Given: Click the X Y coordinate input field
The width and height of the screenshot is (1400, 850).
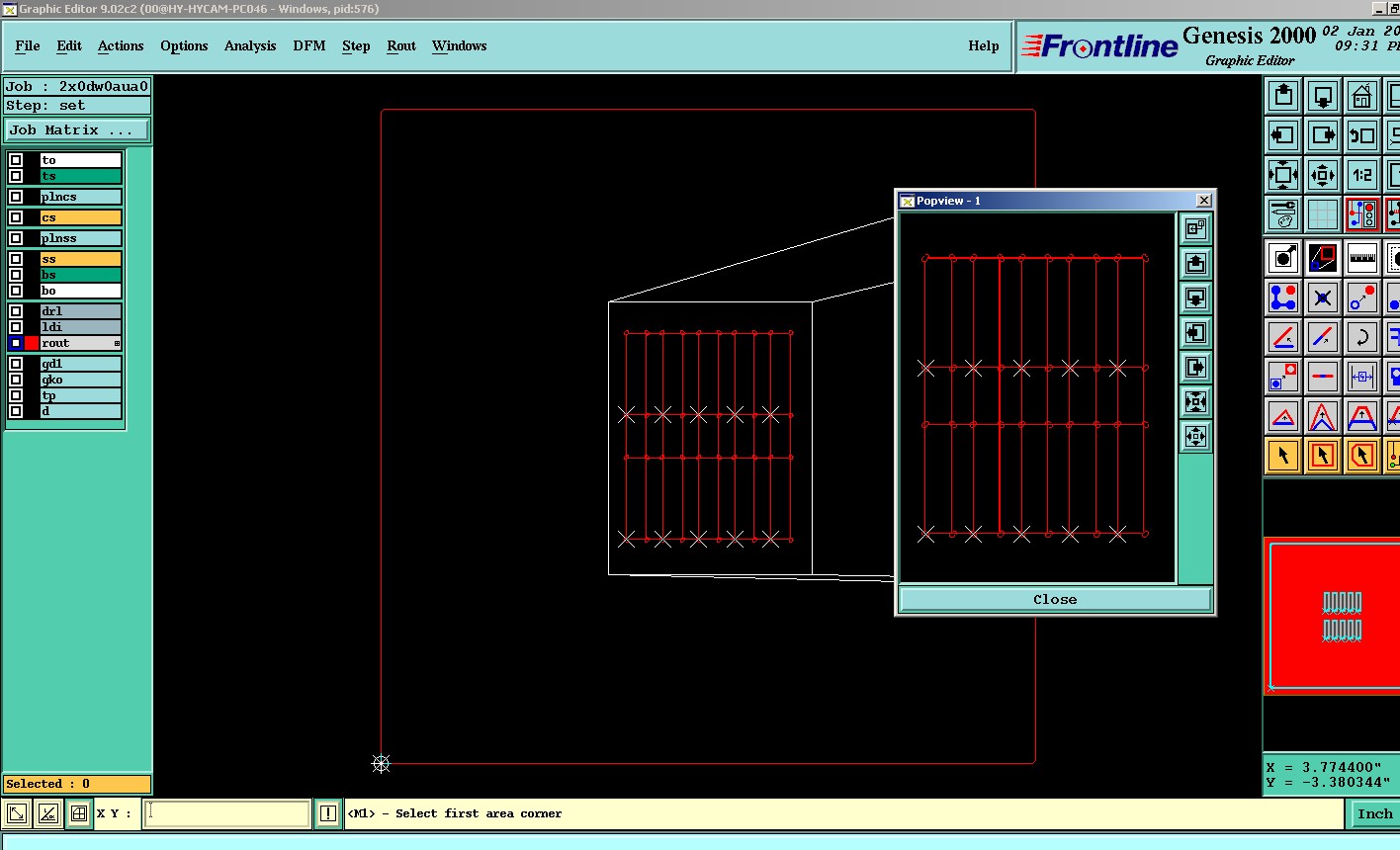Looking at the screenshot, I should (x=227, y=814).
